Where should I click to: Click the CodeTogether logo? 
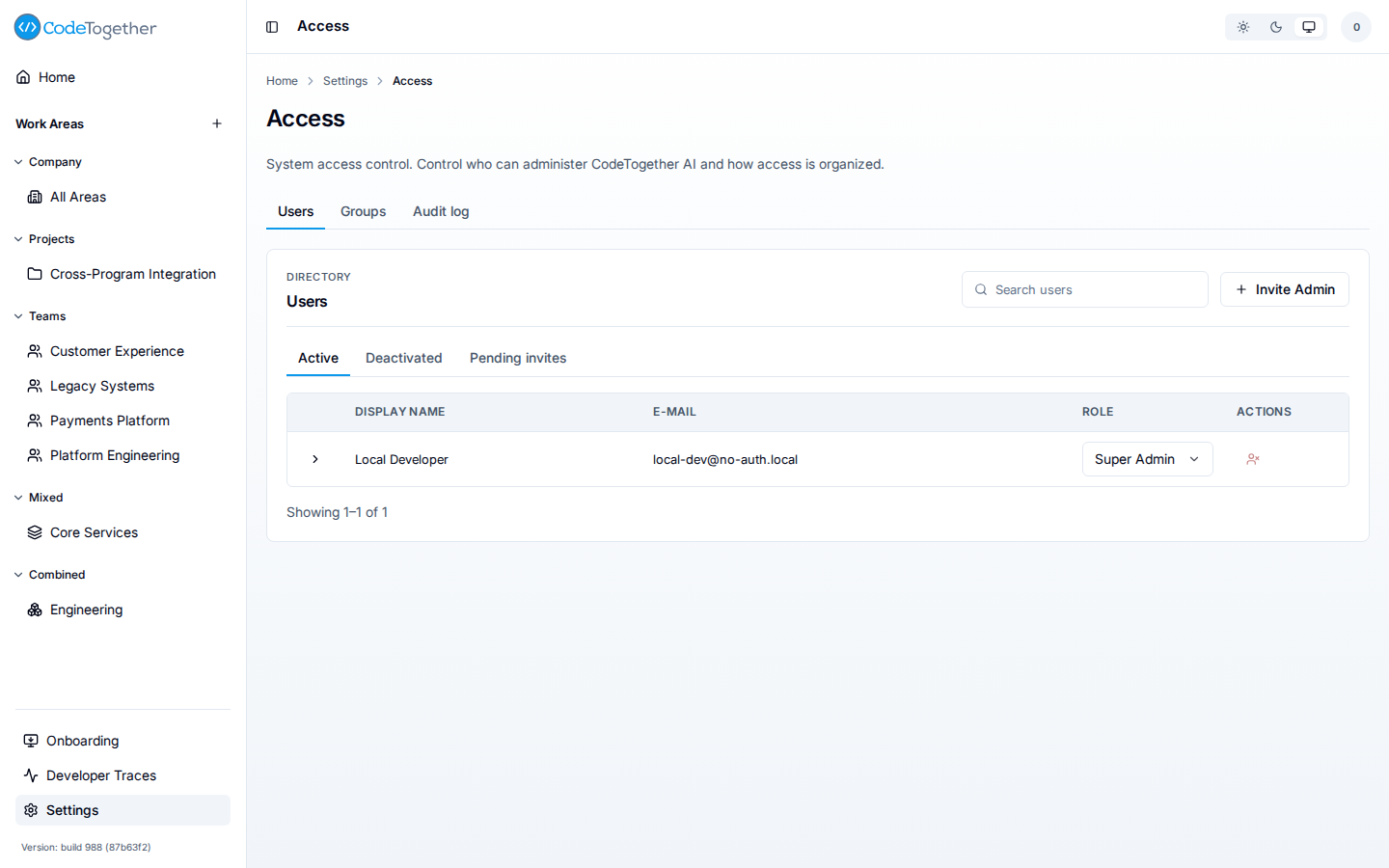coord(85,28)
